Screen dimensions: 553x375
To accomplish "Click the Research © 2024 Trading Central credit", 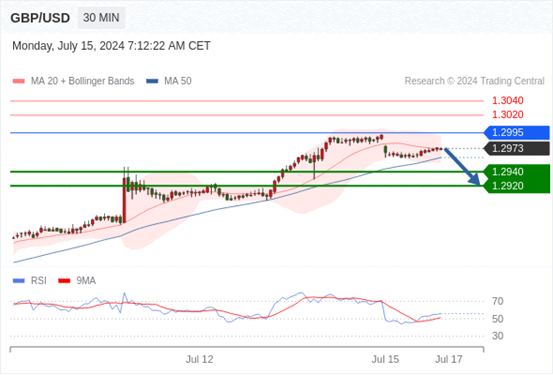I will [x=474, y=81].
